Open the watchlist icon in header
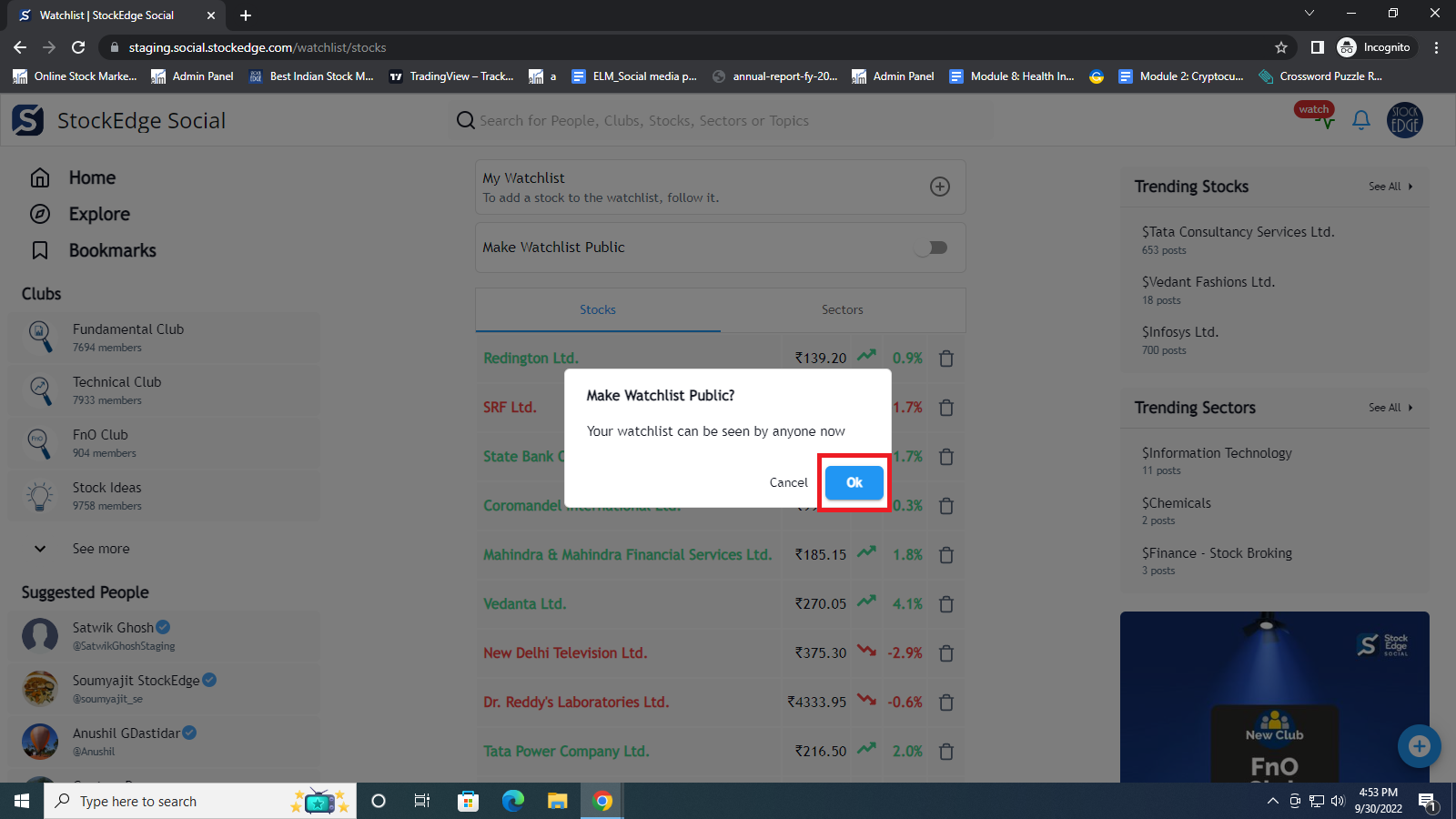Viewport: 1456px width, 819px height. [1317, 116]
